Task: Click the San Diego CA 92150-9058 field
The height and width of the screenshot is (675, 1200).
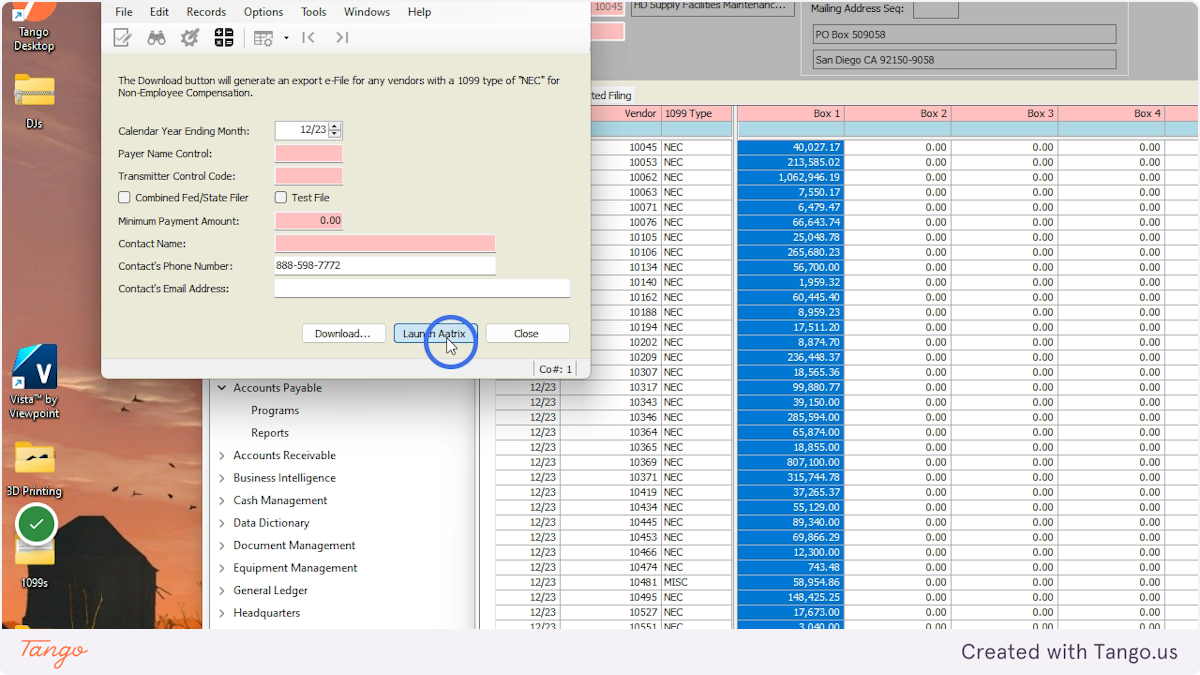Action: [964, 59]
